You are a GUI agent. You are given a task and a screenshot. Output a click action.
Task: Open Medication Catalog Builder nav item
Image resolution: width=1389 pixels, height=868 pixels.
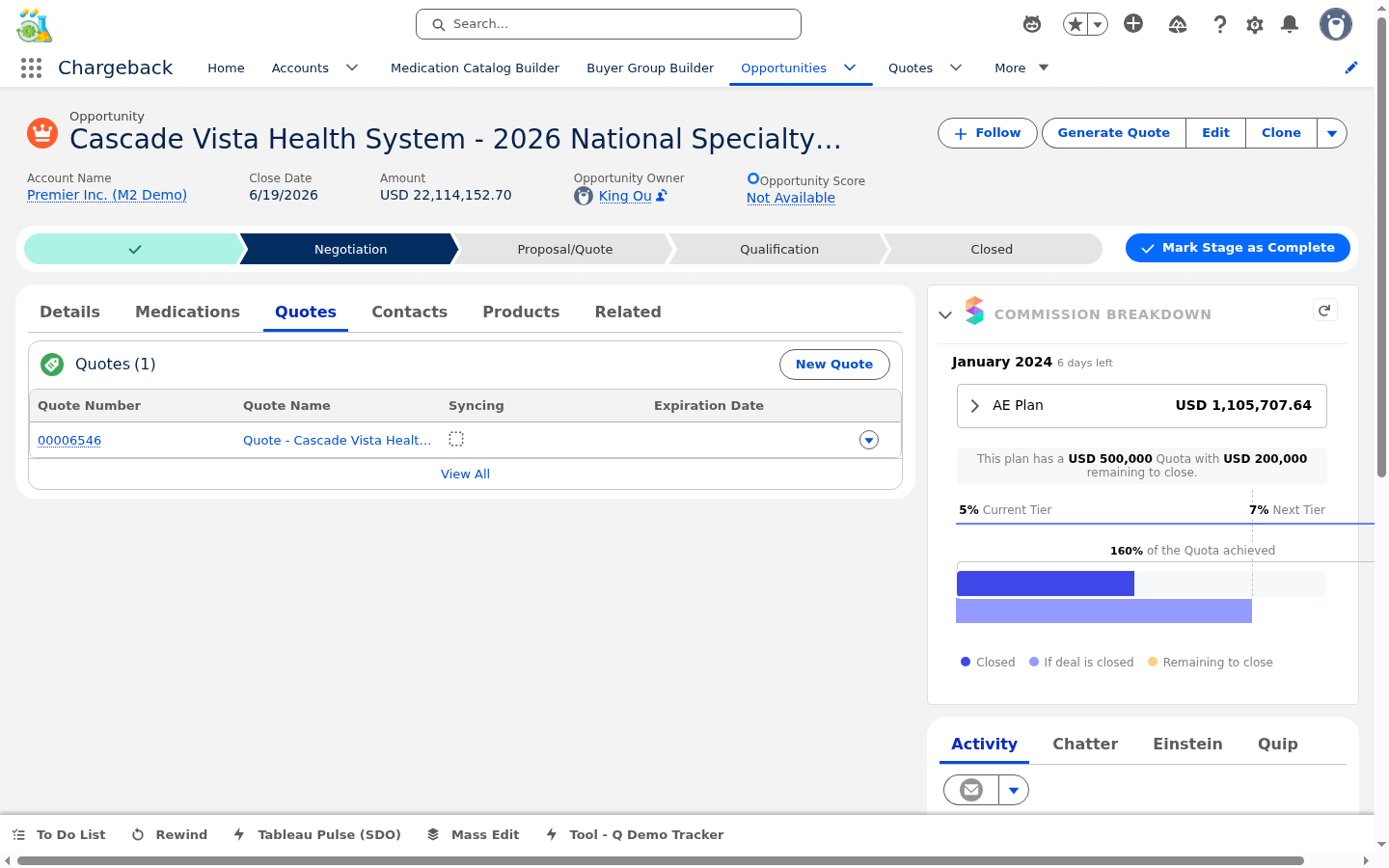[475, 68]
